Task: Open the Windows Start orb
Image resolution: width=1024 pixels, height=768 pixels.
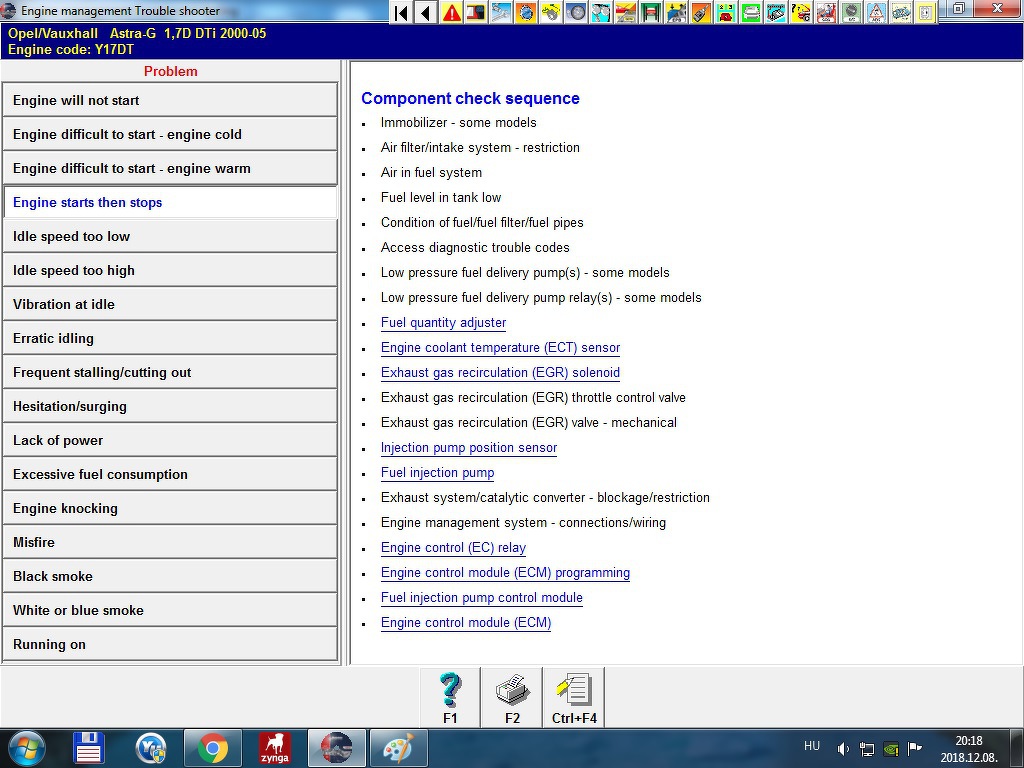Action: [x=27, y=748]
